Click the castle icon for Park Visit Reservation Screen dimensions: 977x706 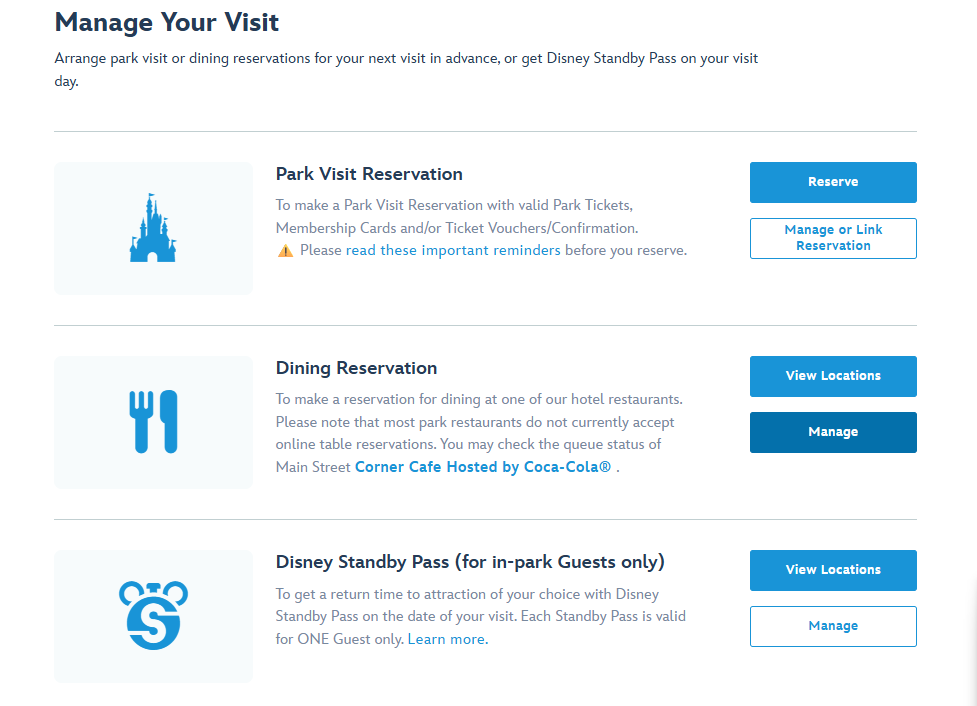pyautogui.click(x=153, y=228)
